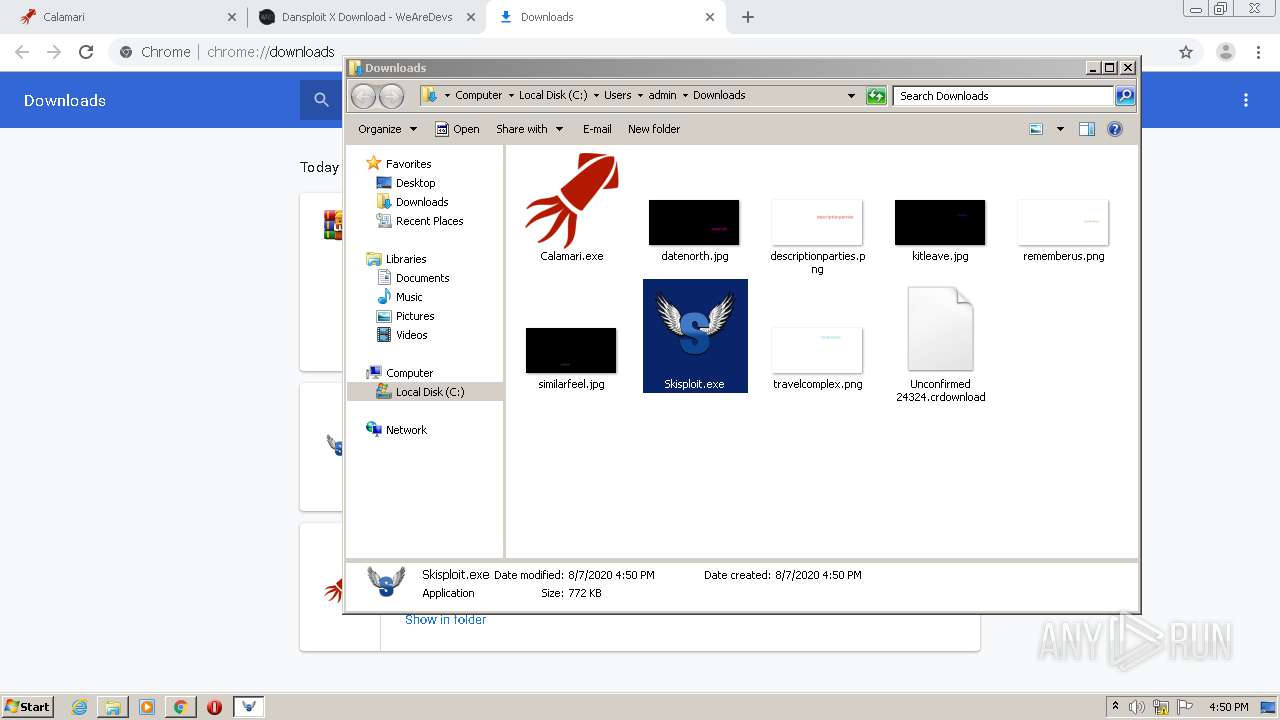Click Users in the address breadcrumb

click(x=618, y=95)
